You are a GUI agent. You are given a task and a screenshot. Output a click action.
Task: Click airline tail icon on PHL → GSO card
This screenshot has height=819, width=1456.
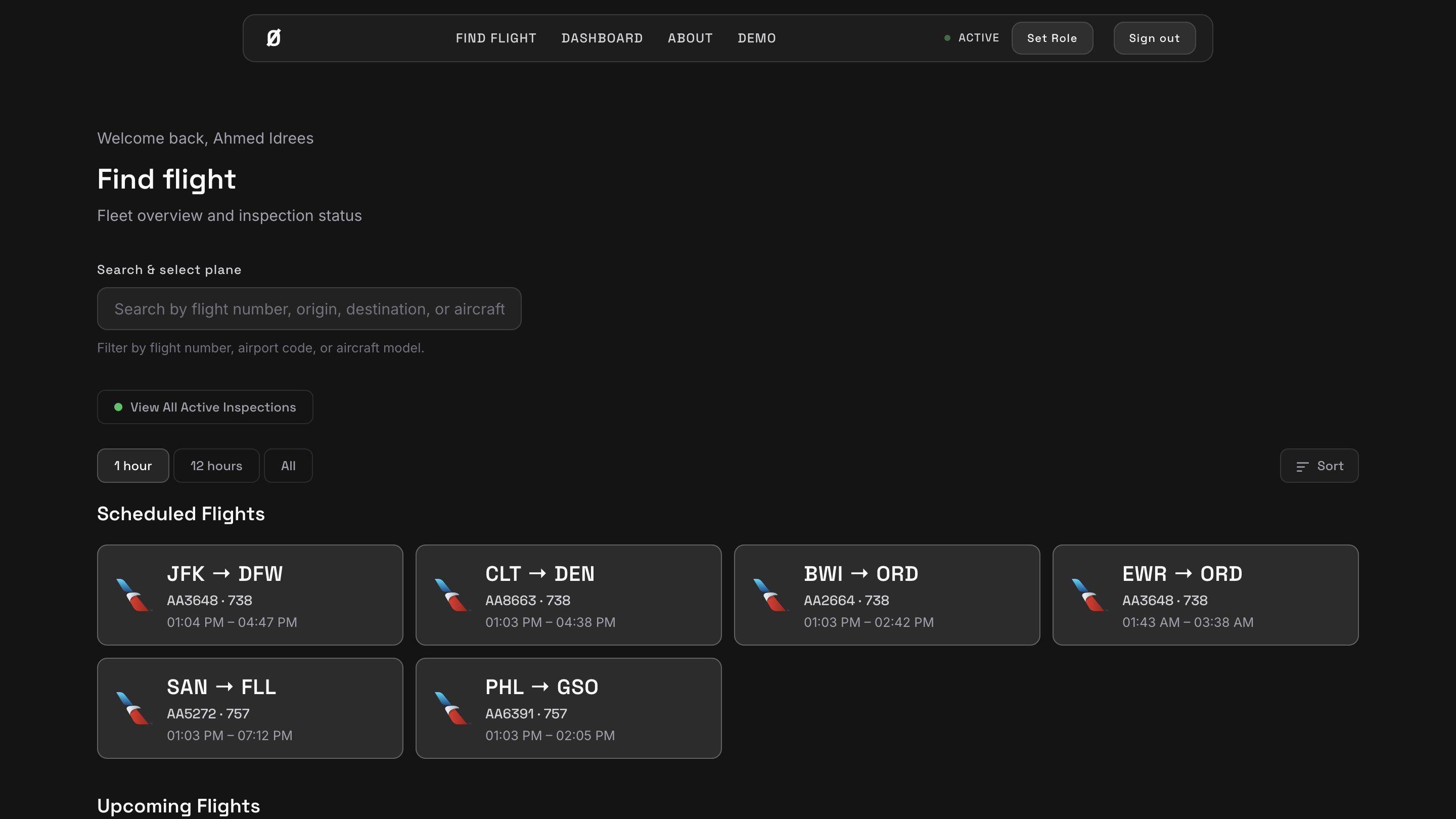(451, 708)
